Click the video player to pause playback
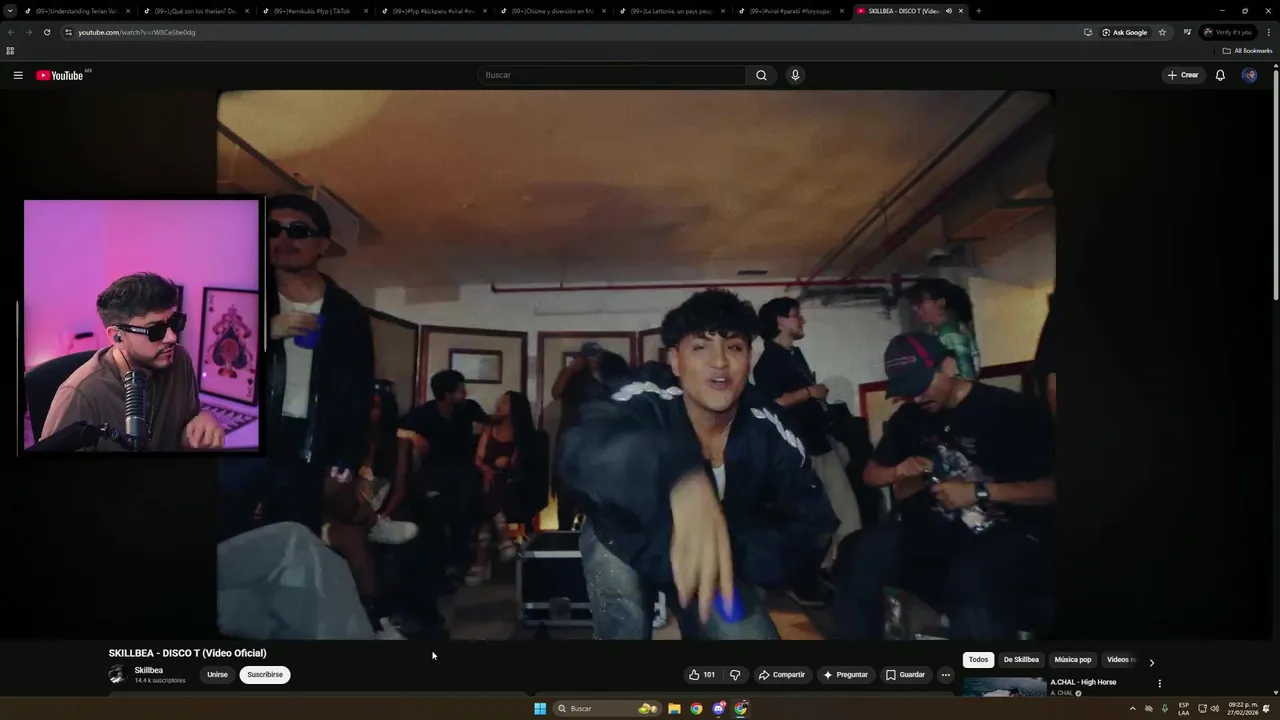1280x720 pixels. tap(635, 365)
